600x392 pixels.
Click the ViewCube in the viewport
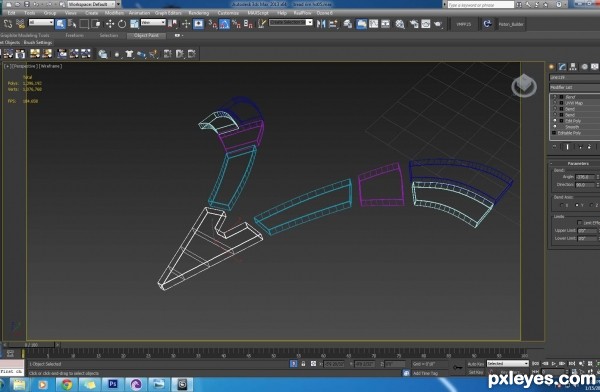524,86
